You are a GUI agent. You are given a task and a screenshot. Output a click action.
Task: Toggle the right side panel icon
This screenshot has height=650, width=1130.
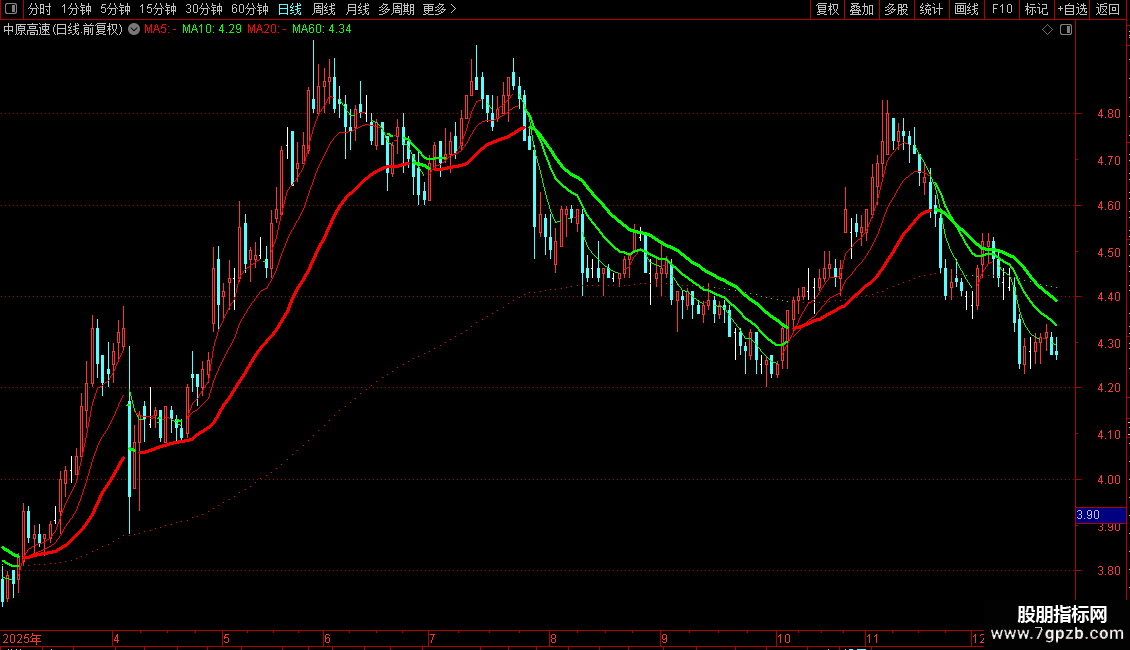(1065, 30)
